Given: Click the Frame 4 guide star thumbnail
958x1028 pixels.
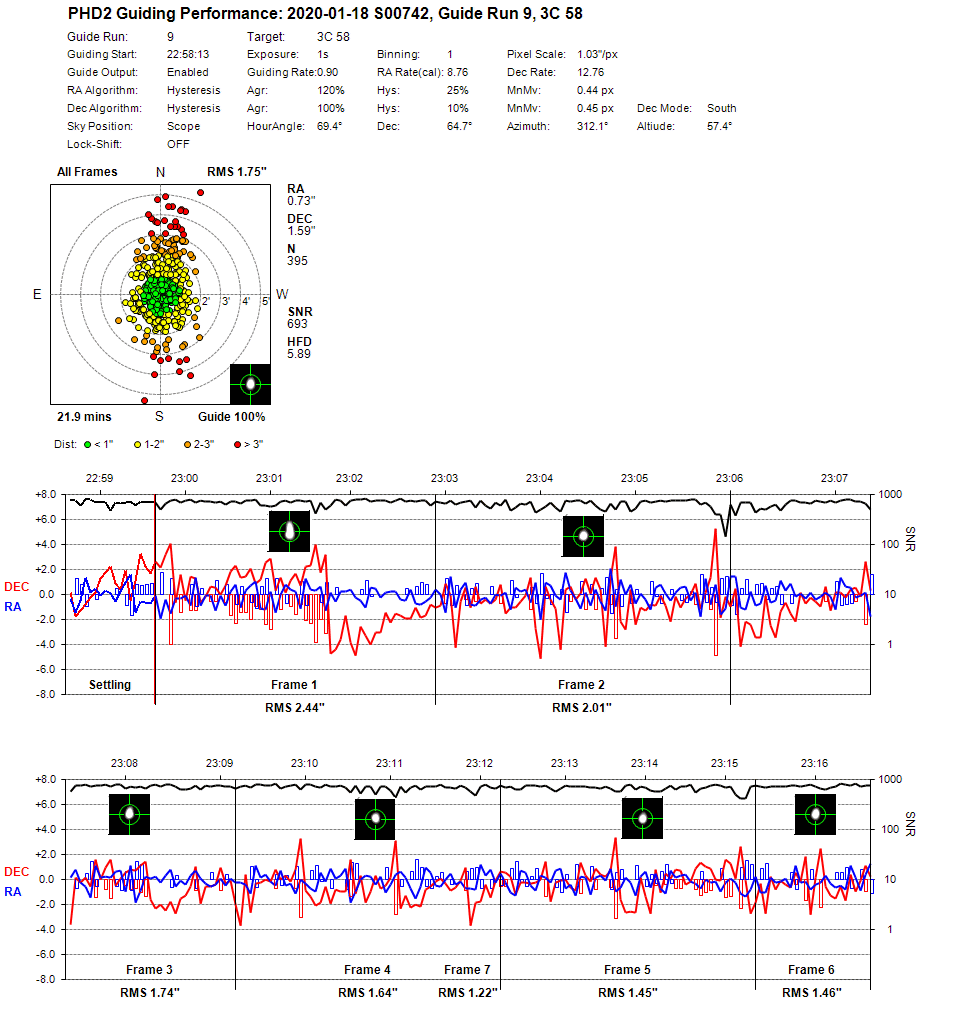Looking at the screenshot, I should [375, 819].
